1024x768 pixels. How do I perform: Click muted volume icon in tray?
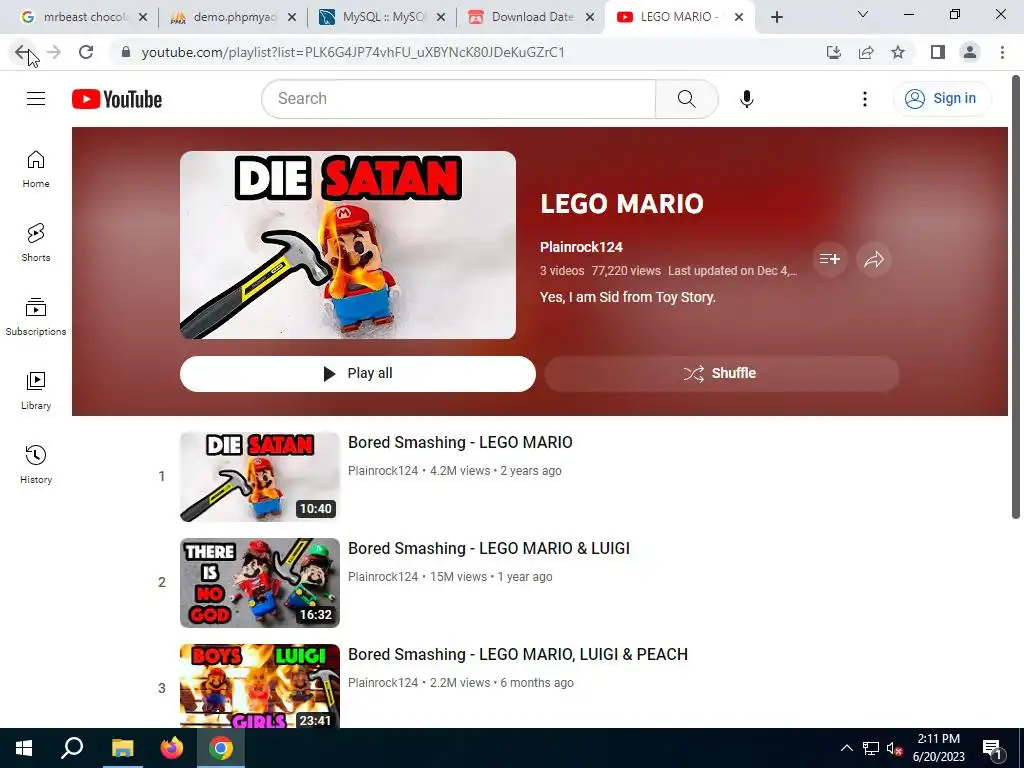(894, 748)
